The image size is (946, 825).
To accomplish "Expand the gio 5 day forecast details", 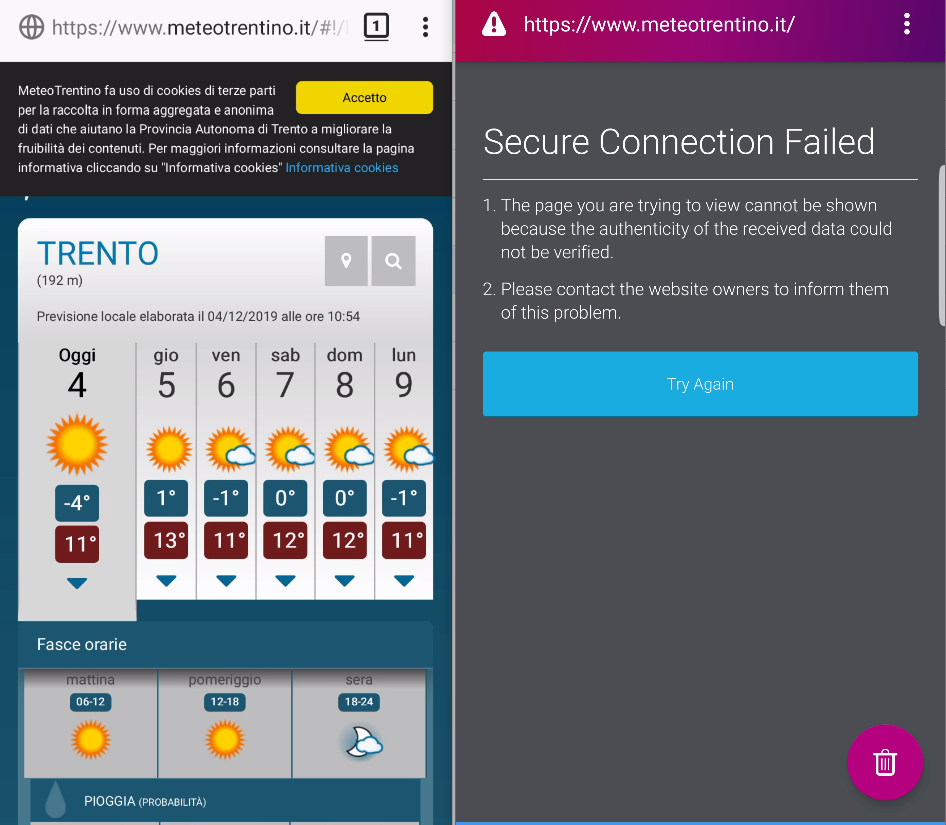I will click(166, 579).
